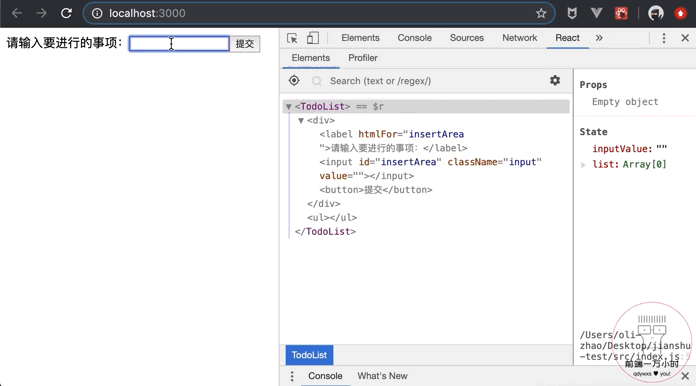696x386 pixels.
Task: Click the red update arrow icon
Action: coord(680,13)
